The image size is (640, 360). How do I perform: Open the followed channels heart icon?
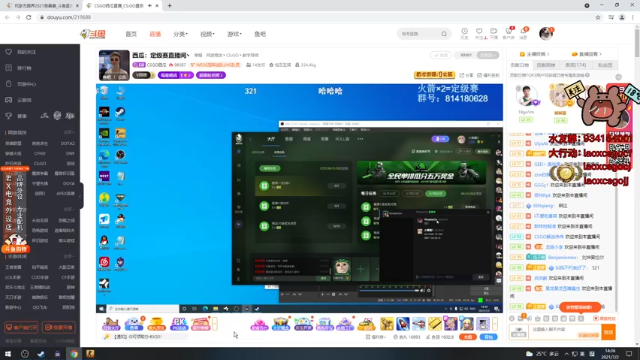(x=479, y=31)
